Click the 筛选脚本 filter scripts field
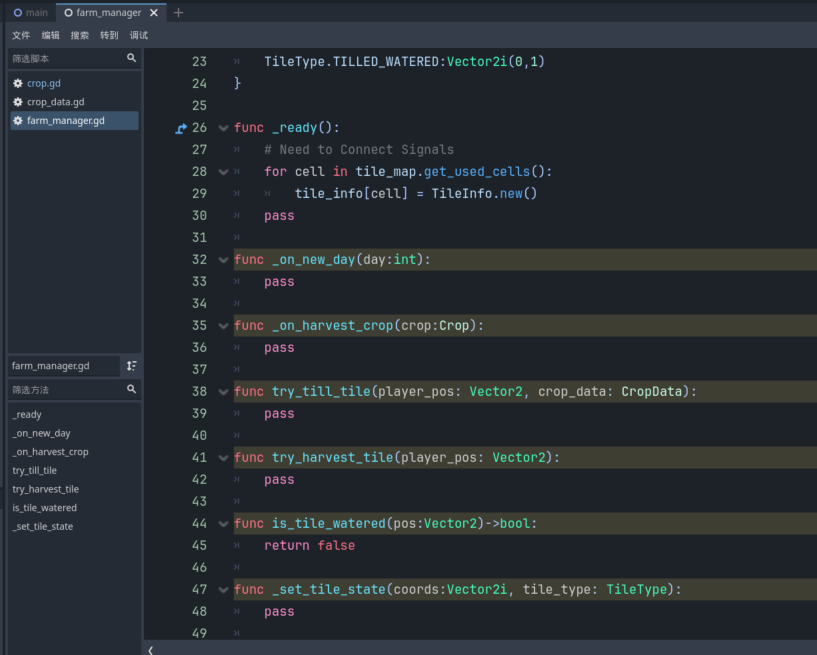 [65, 59]
